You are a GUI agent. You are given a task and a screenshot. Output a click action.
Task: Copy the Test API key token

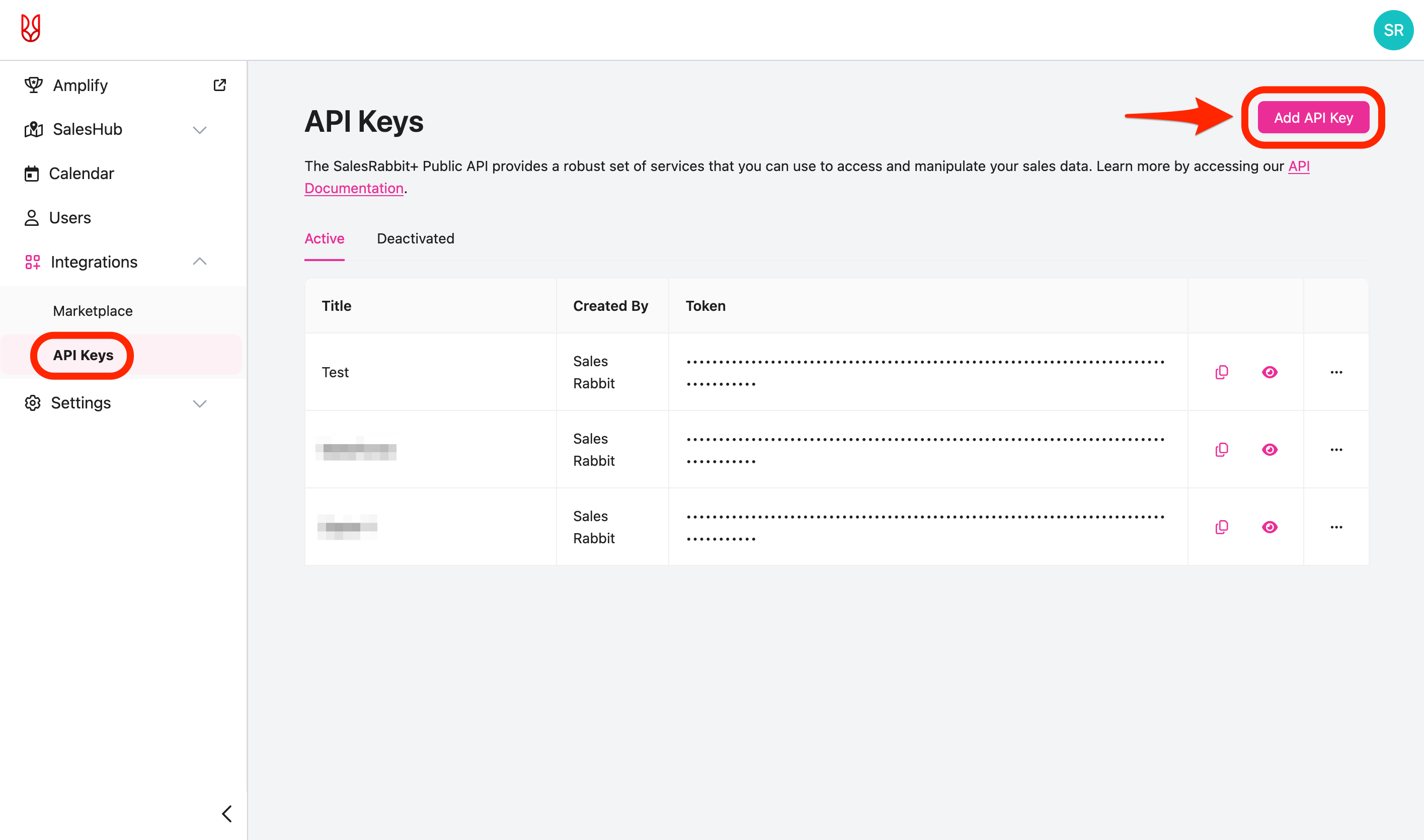pyautogui.click(x=1221, y=372)
